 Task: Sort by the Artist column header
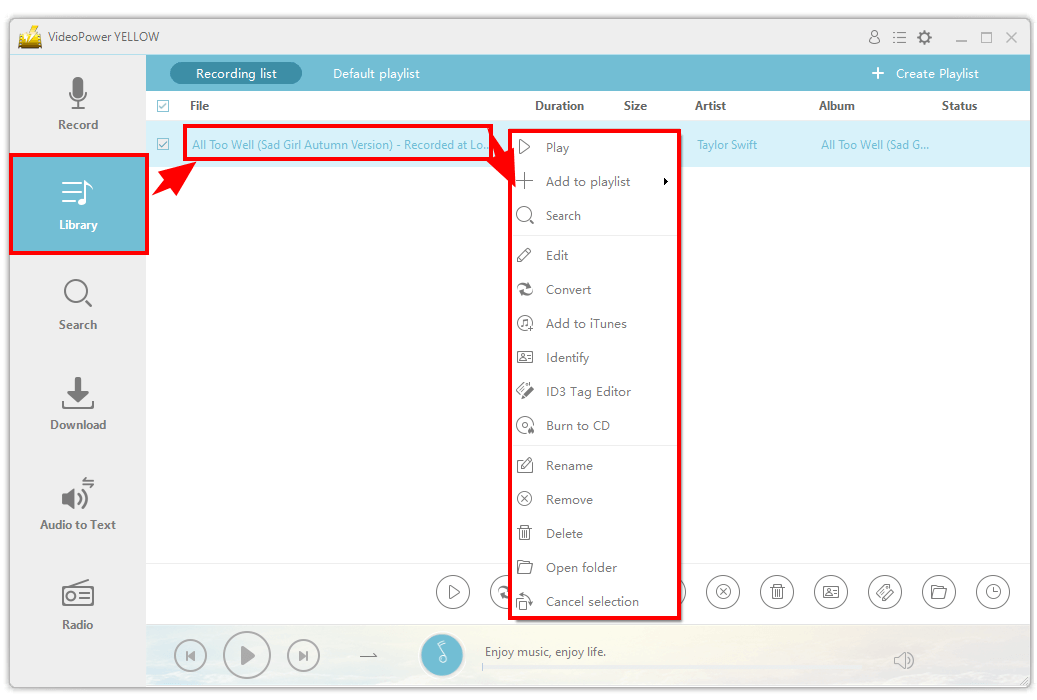click(710, 106)
